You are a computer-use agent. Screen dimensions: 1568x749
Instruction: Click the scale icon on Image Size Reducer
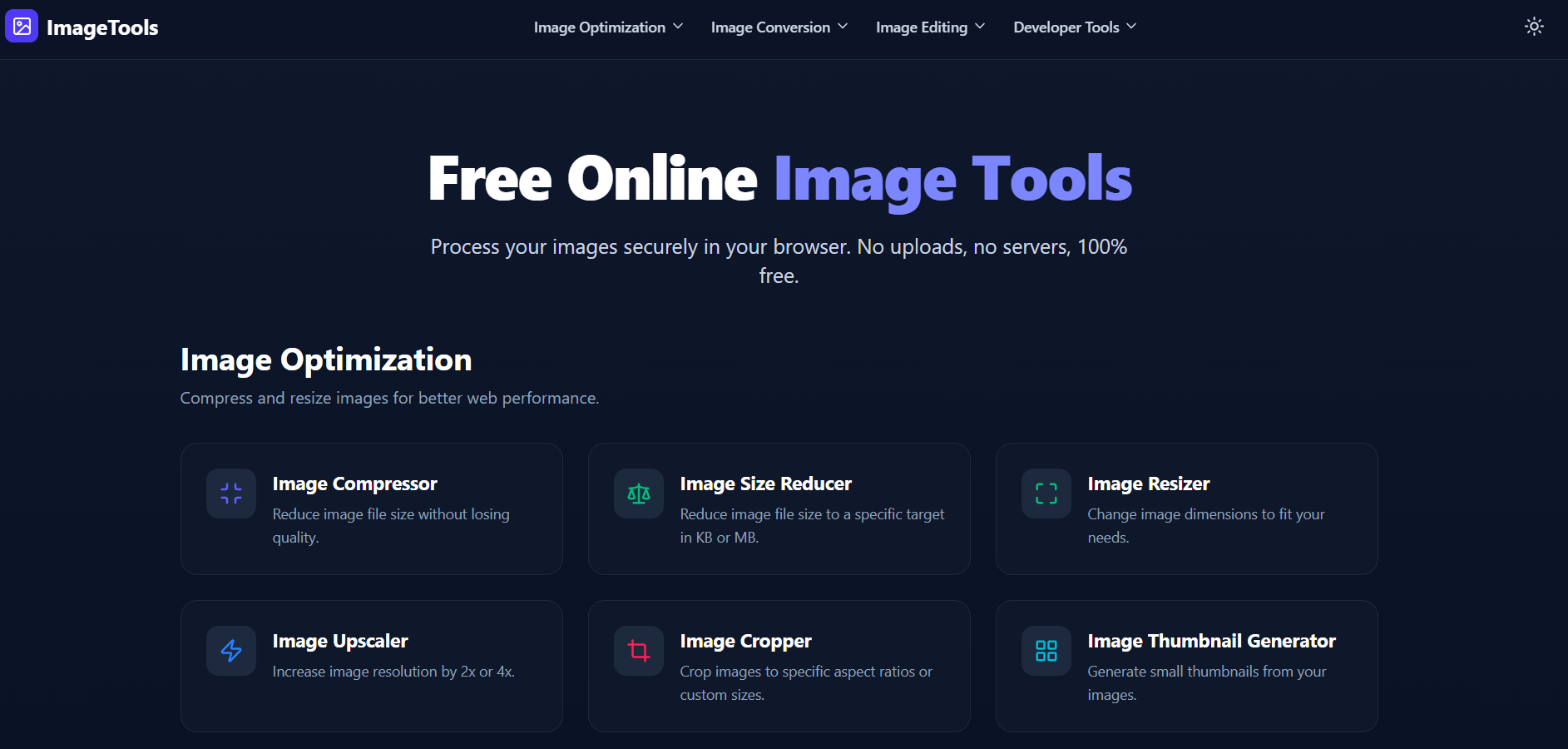pyautogui.click(x=638, y=493)
